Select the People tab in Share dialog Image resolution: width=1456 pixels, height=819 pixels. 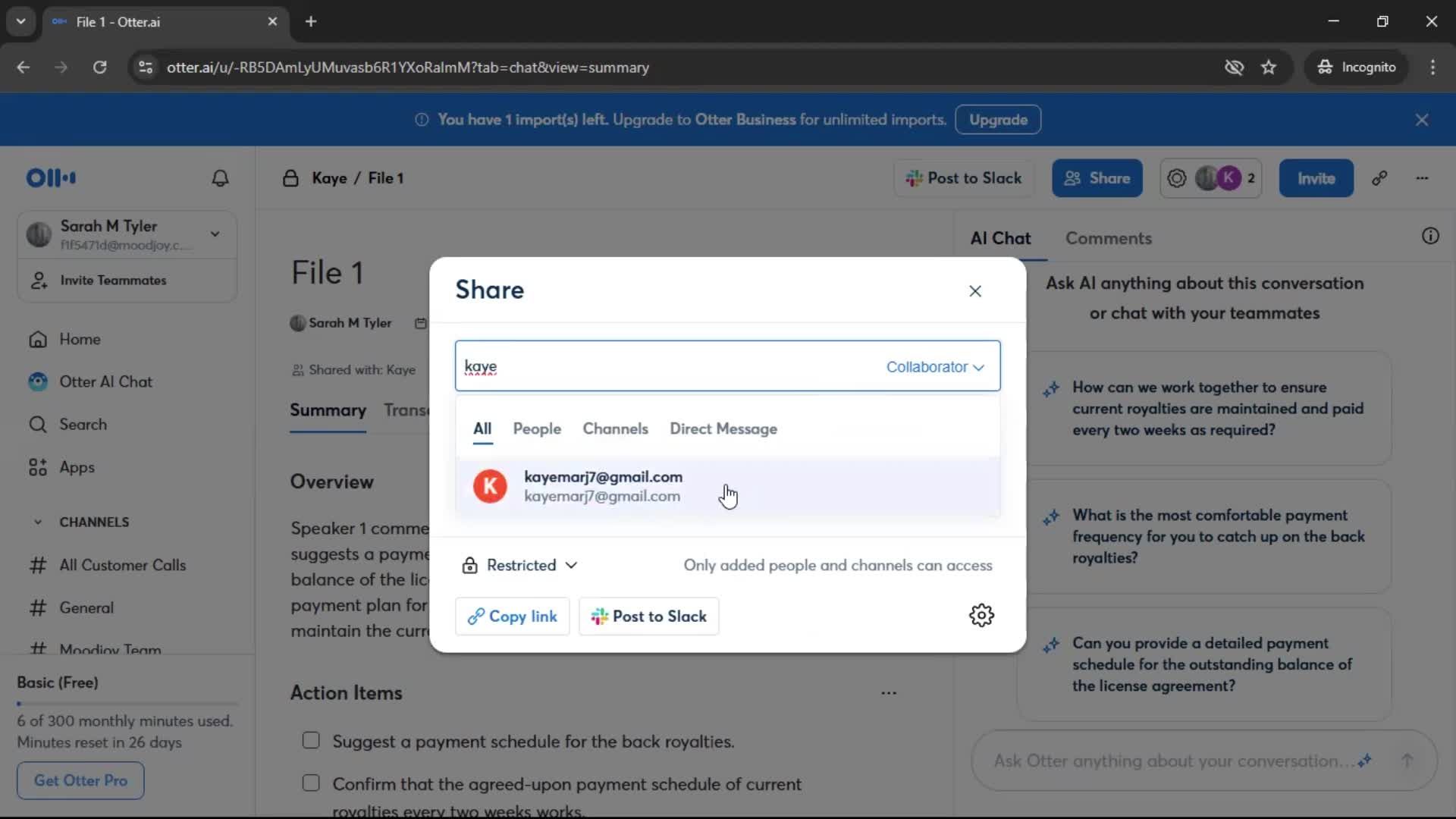pos(537,429)
